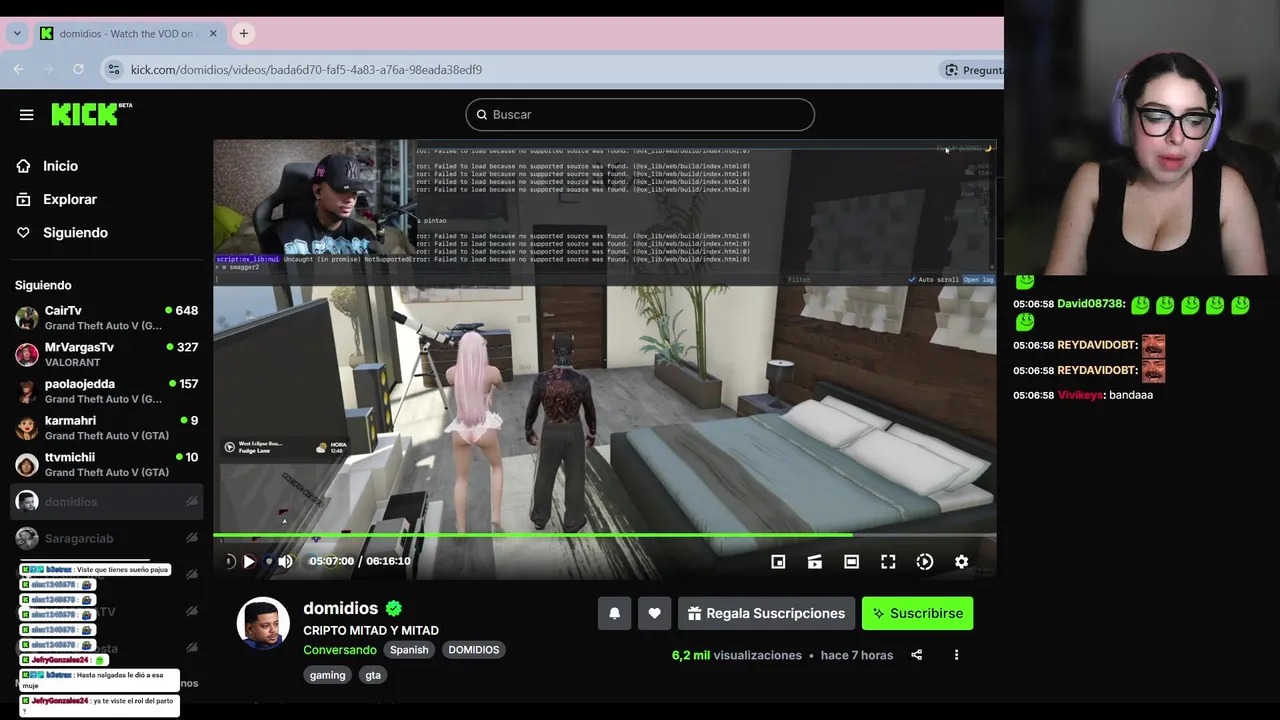Open karmahri channel in following list
Screen dimensions: 1280x720
tap(107, 428)
